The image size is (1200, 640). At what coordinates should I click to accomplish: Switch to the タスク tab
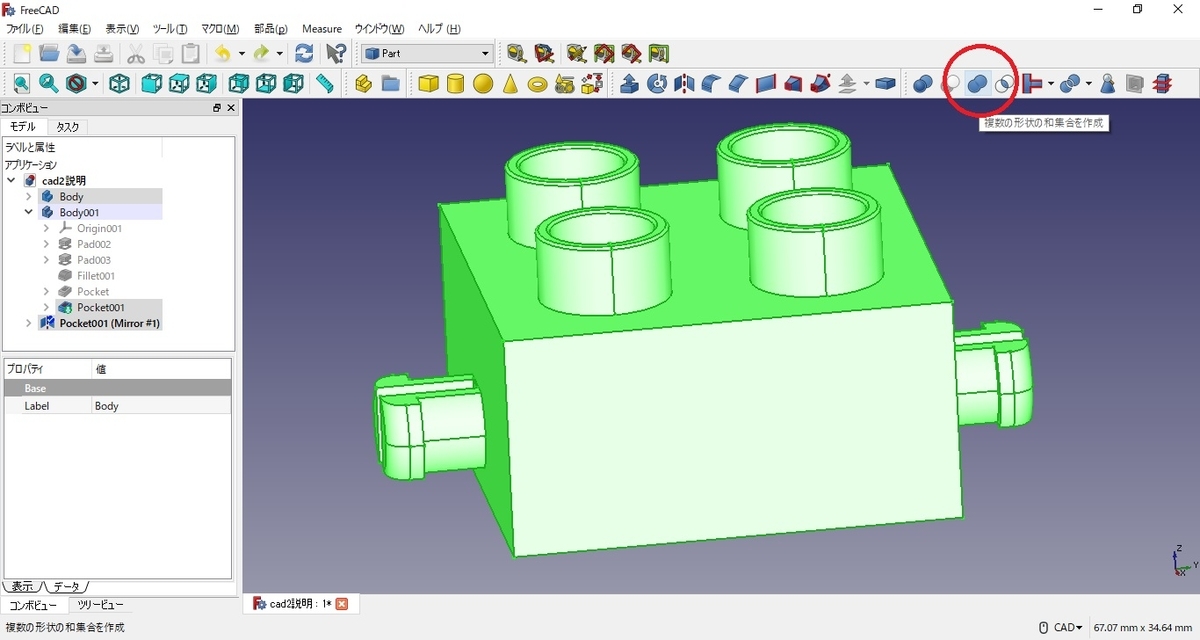click(68, 127)
